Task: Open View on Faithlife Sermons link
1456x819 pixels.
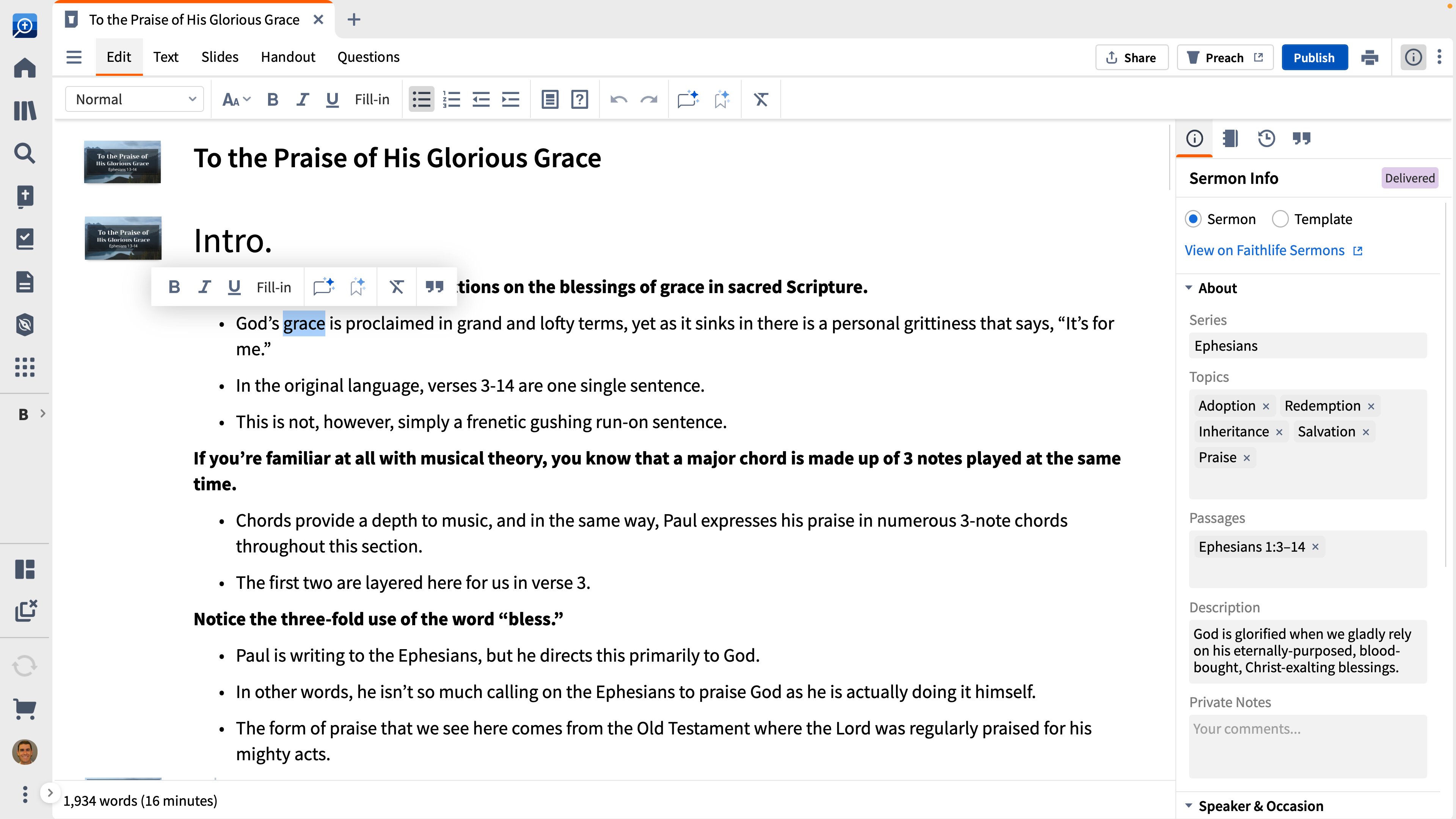Action: pyautogui.click(x=1274, y=250)
